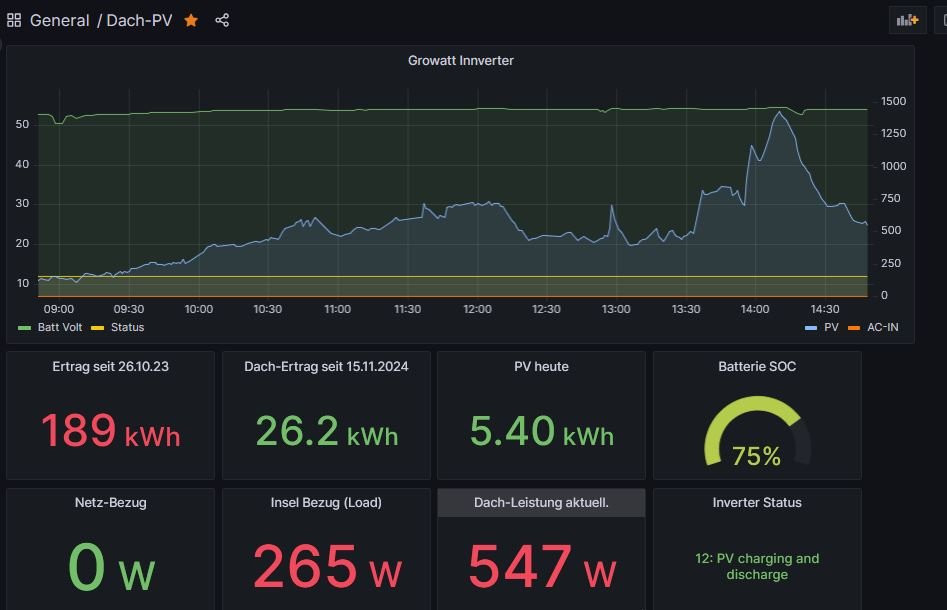The height and width of the screenshot is (610, 947).
Task: Click the green Batt Volt color swatch
Action: [25, 328]
